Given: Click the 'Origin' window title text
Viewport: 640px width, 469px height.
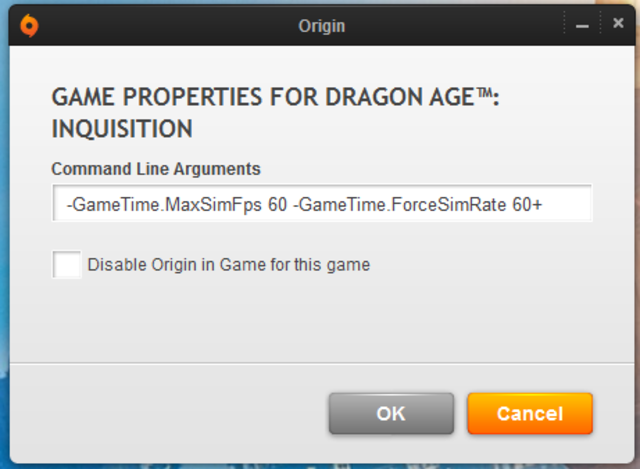Looking at the screenshot, I should (x=321, y=26).
